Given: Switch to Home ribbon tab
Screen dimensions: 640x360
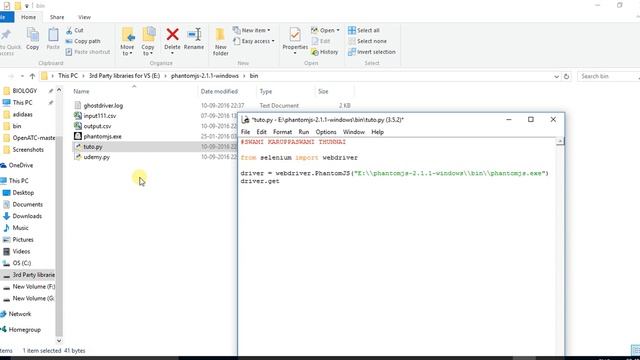Looking at the screenshot, I should tap(28, 17).
